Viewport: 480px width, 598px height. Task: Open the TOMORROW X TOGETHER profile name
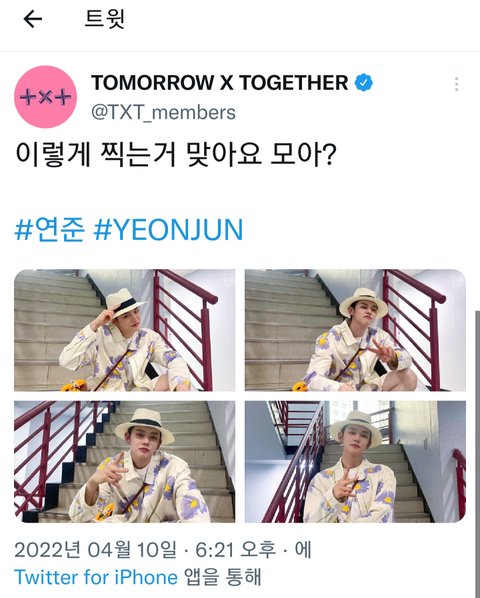[x=220, y=83]
